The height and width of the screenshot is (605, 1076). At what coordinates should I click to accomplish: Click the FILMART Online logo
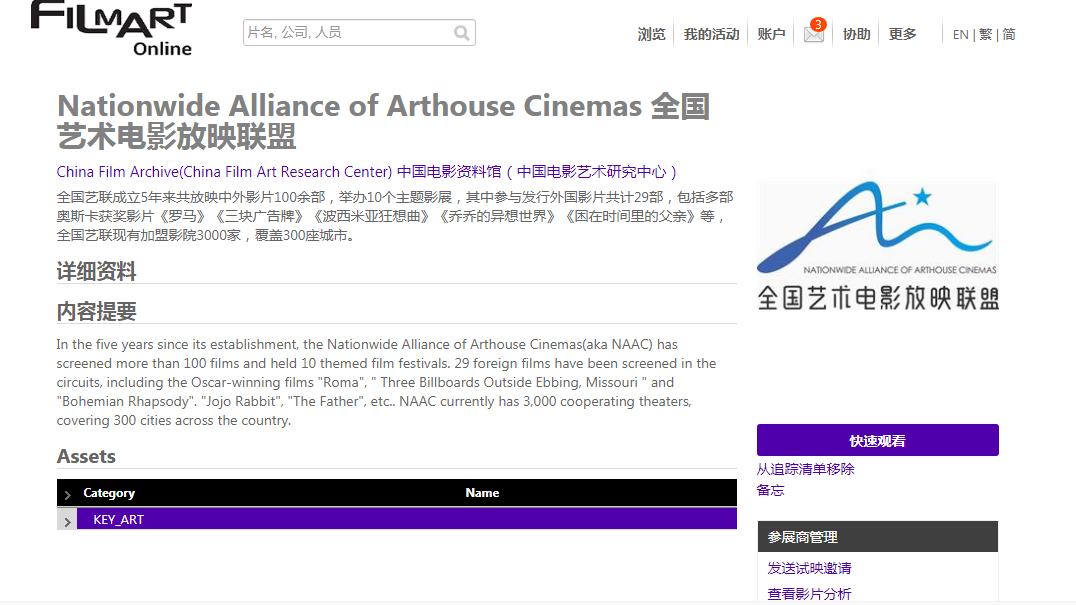point(111,29)
